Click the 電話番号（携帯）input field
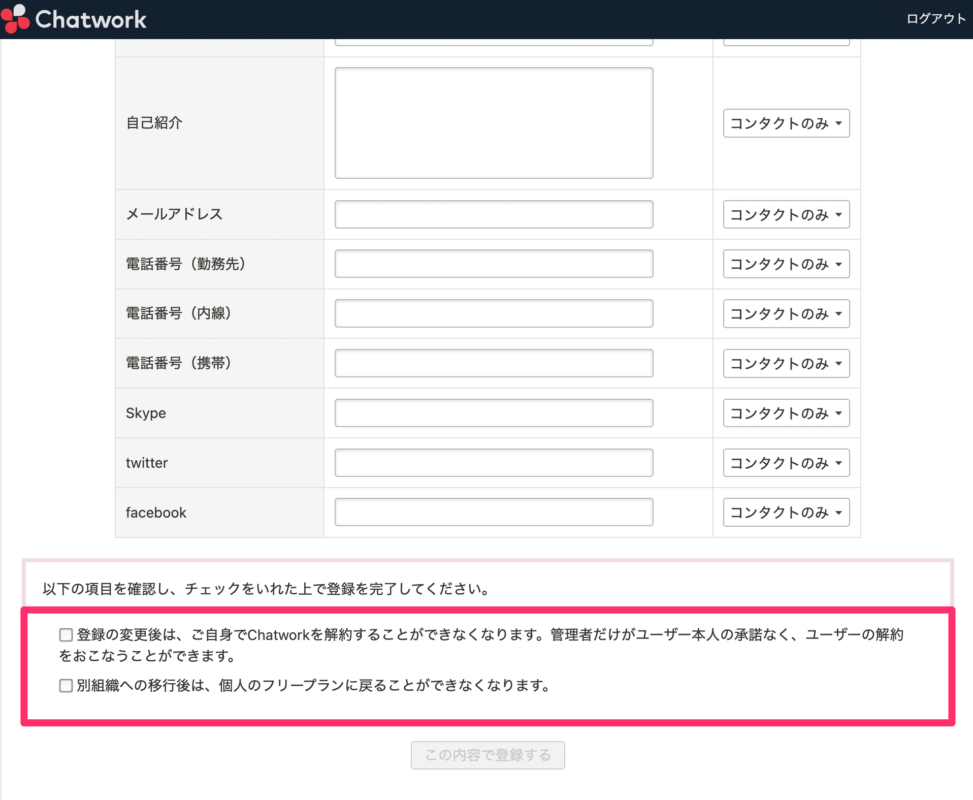The width and height of the screenshot is (973, 800). [492, 362]
